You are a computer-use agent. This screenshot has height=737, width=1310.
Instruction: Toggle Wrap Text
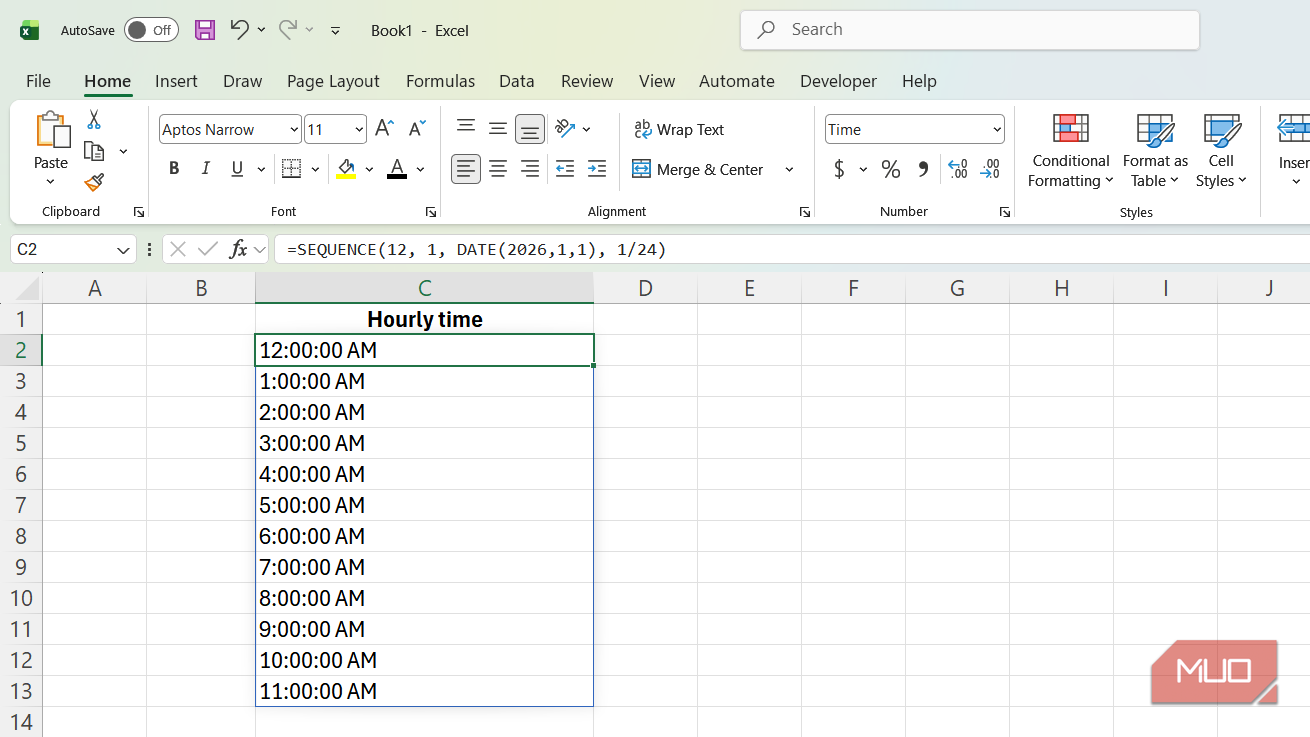679,129
